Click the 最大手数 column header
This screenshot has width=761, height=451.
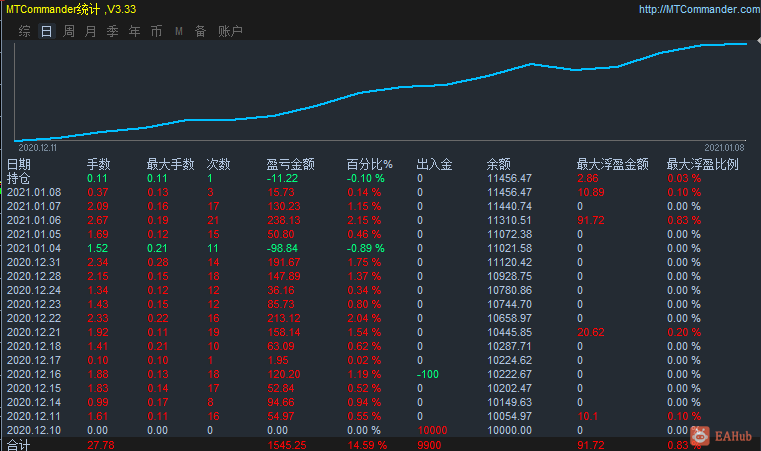170,164
